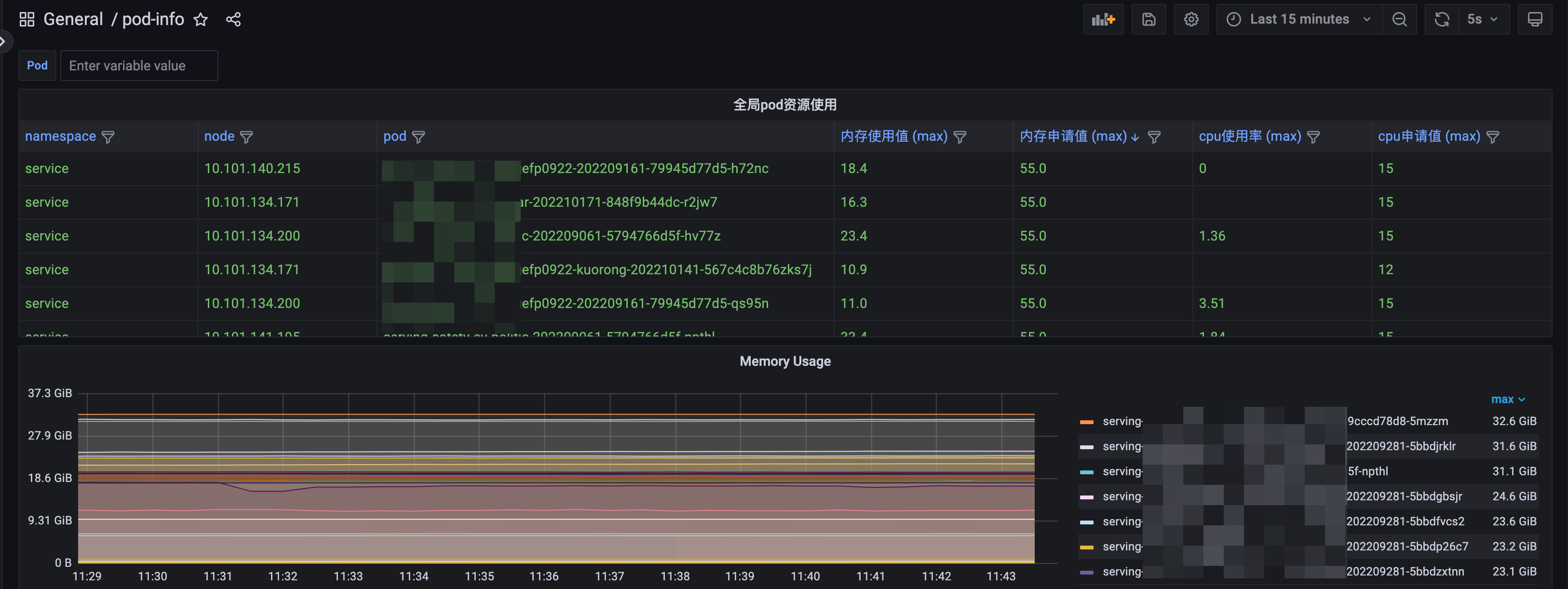Open dashboard settings gear icon
1568x589 pixels.
click(1190, 19)
